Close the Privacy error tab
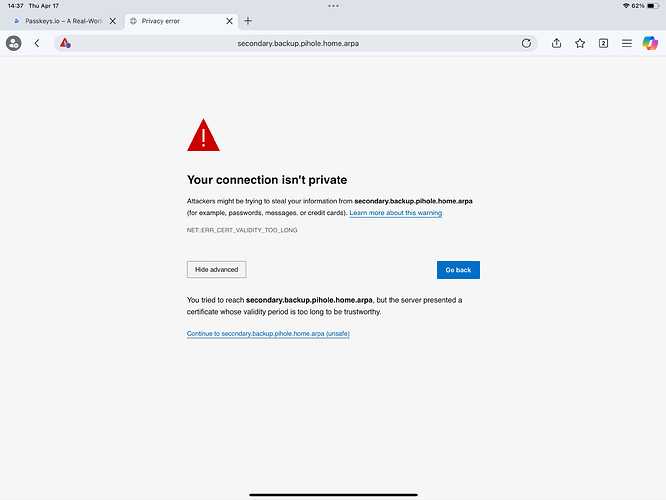666x500 pixels. 229,21
